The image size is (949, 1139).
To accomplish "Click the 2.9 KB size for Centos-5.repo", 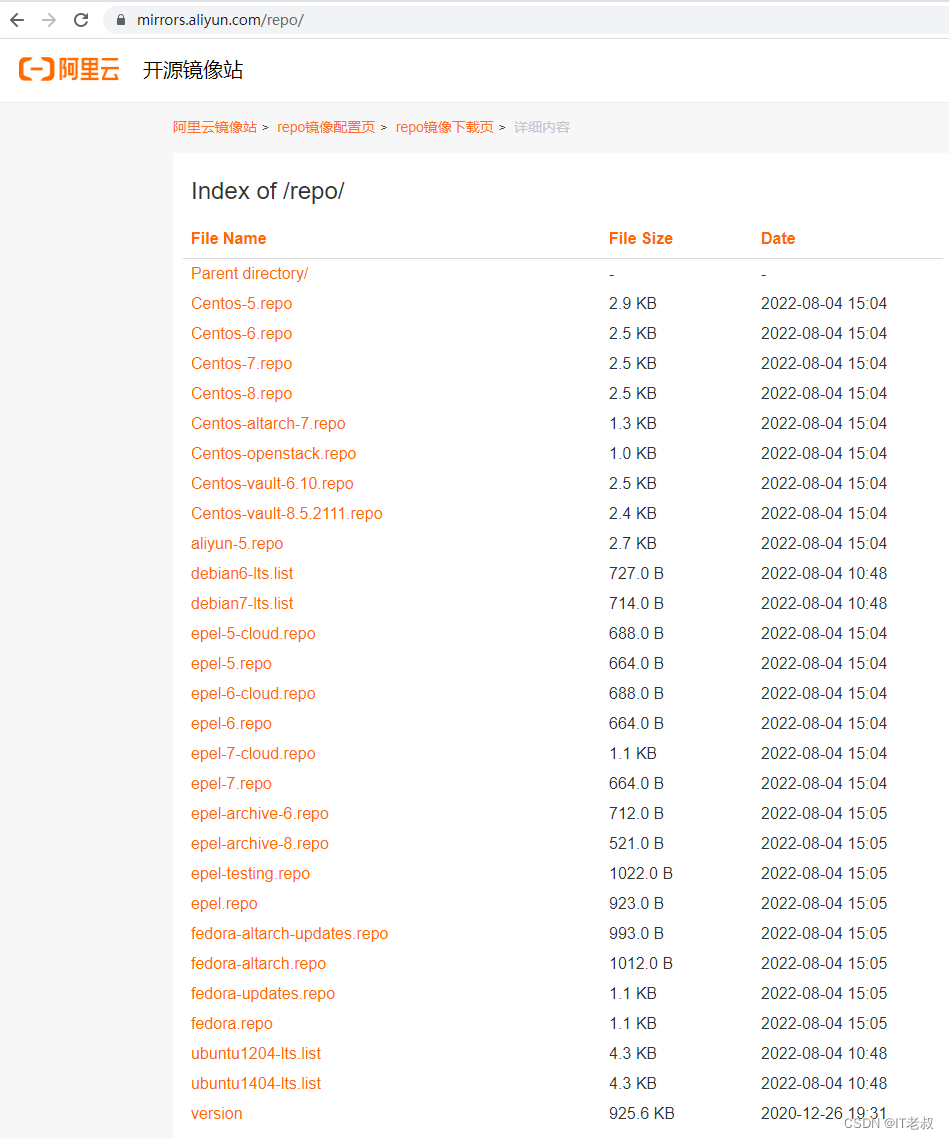I will point(633,304).
